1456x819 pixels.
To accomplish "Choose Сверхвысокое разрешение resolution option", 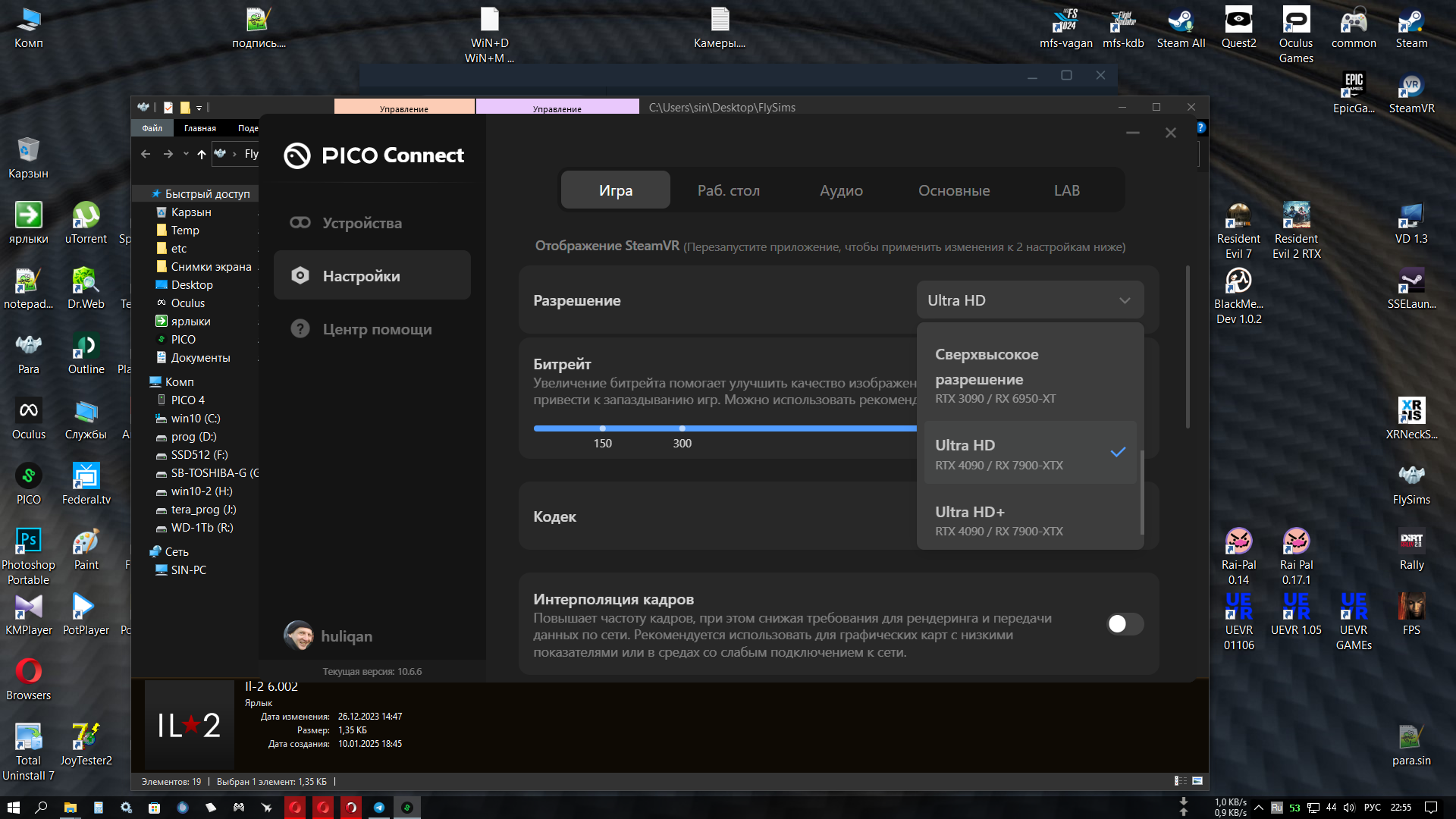I will [1029, 375].
